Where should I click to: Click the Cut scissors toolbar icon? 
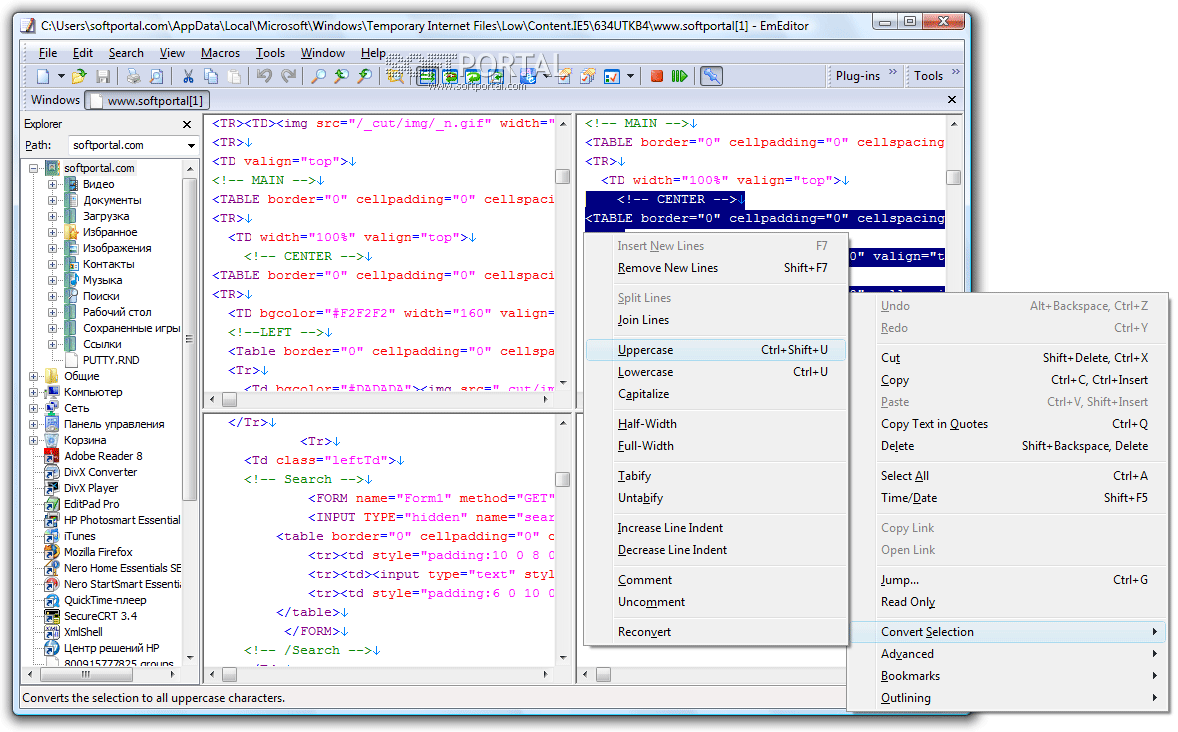click(187, 76)
